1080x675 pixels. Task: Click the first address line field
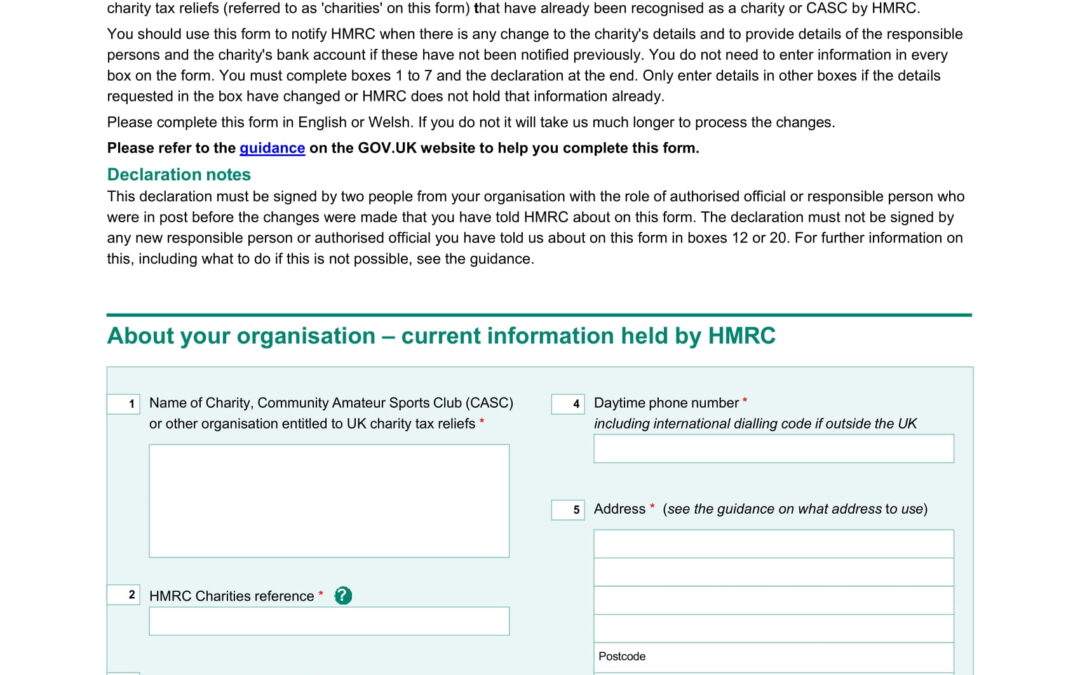click(x=774, y=542)
